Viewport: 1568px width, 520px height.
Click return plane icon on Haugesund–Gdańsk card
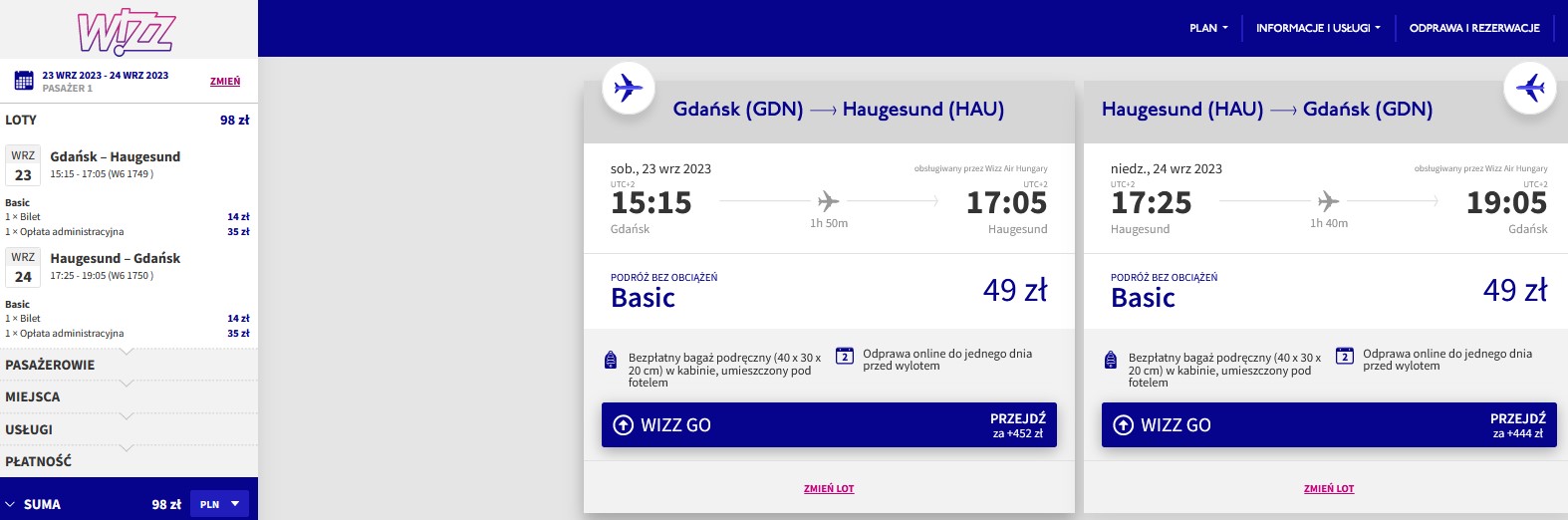(1529, 88)
